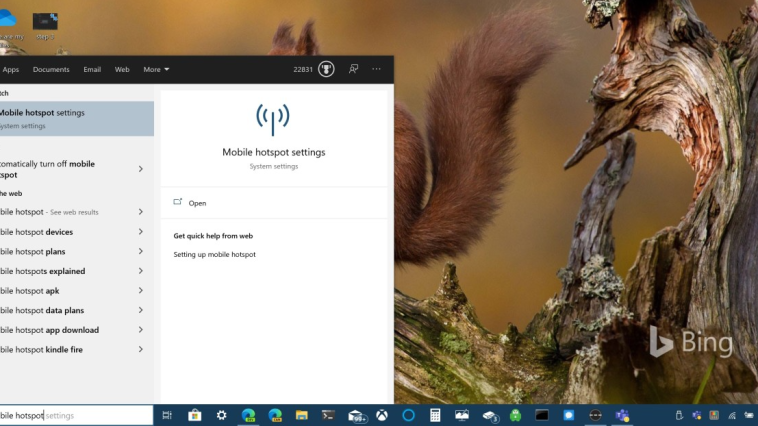The height and width of the screenshot is (426, 758).
Task: Click Open for Mobile hotspot settings
Action: pos(197,203)
